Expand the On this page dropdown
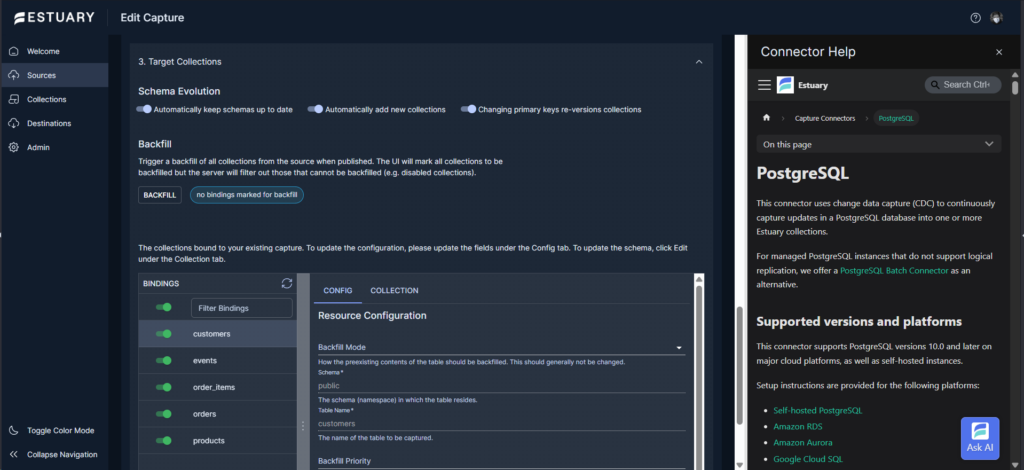This screenshot has height=470, width=1024. tap(878, 144)
